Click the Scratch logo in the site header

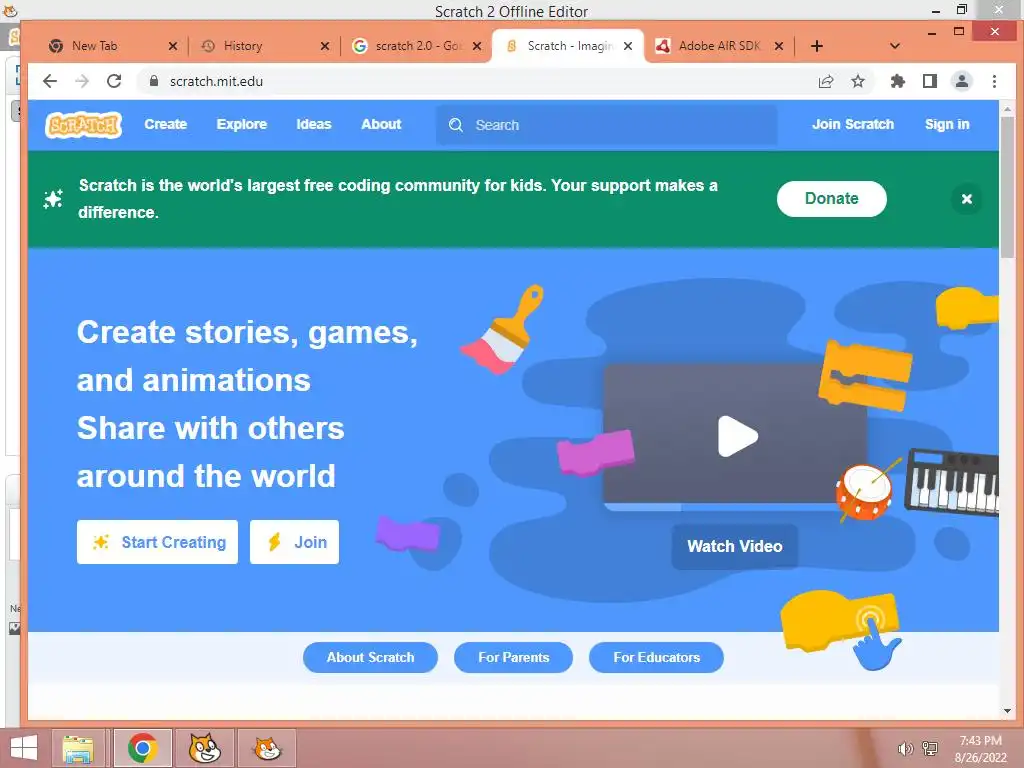coord(84,125)
